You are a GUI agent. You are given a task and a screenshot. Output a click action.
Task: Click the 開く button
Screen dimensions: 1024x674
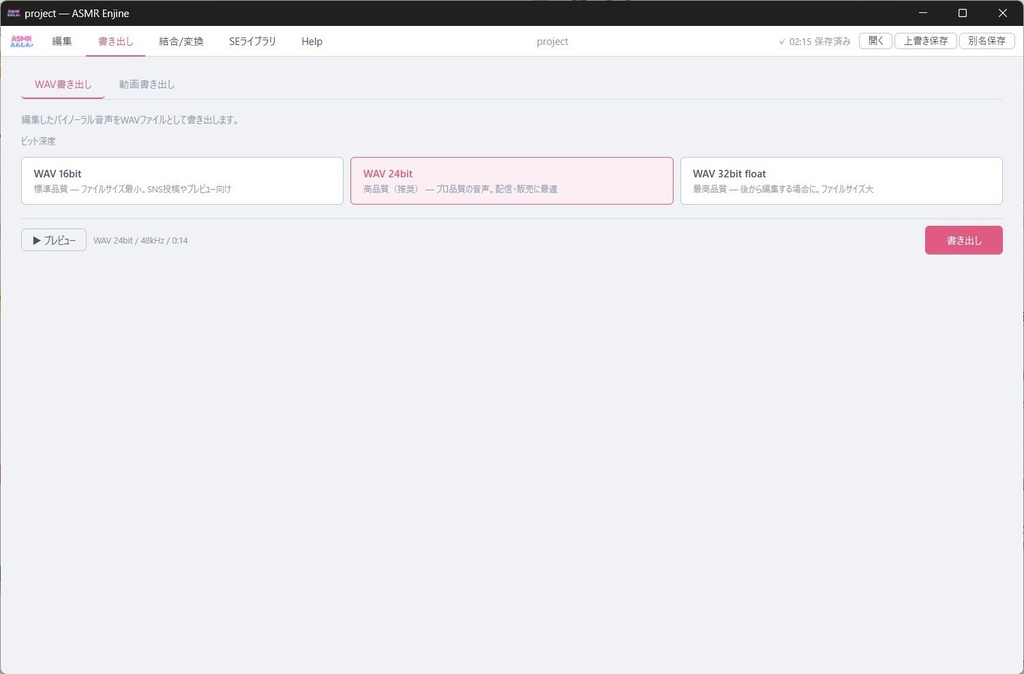pos(876,40)
